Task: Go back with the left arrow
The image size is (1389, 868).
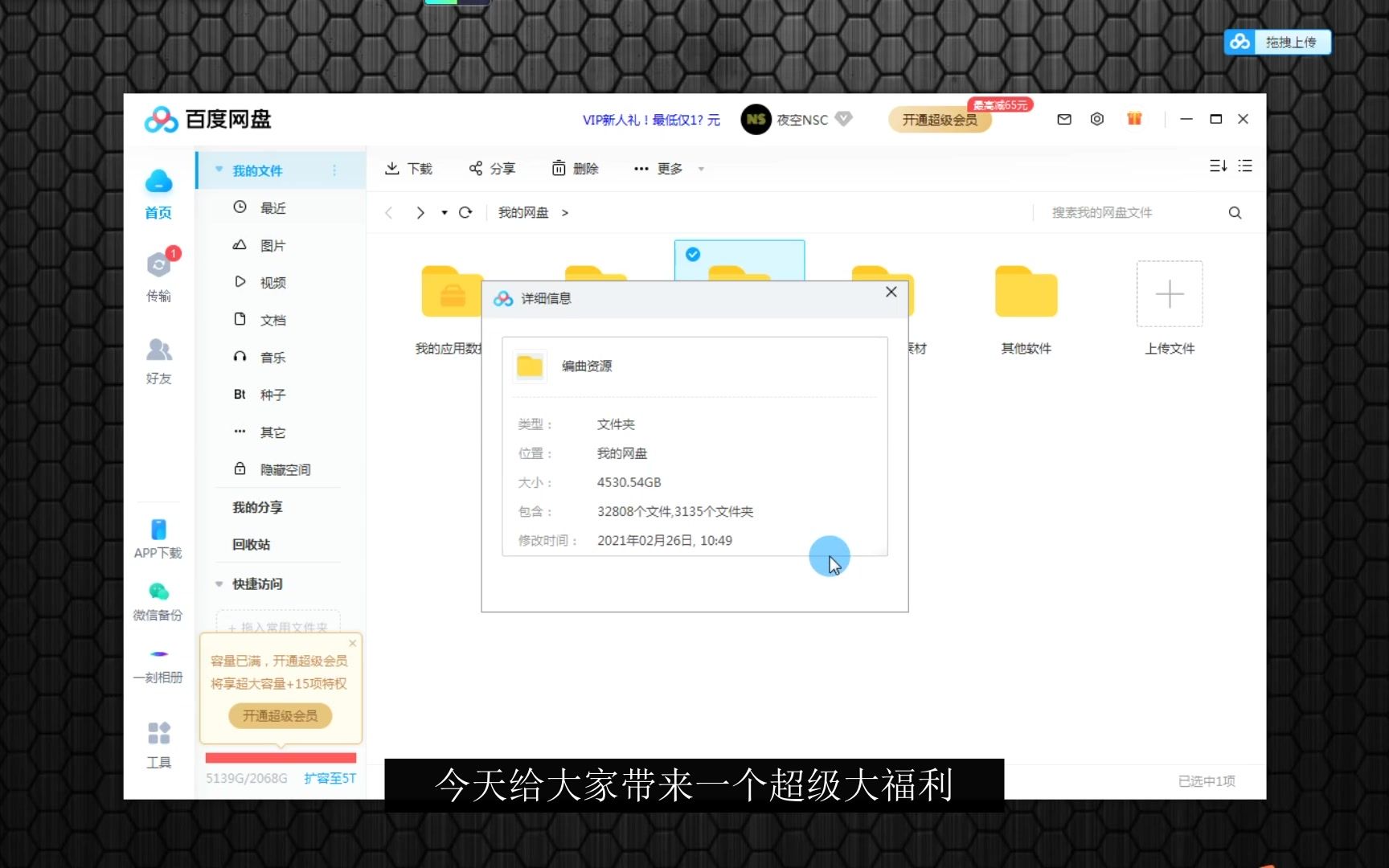Action: coord(389,212)
